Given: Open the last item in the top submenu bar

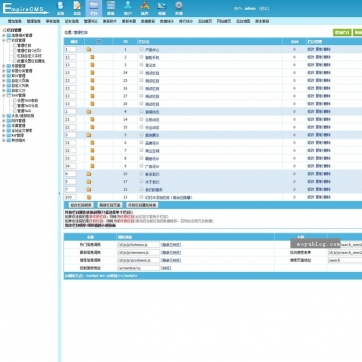Looking at the screenshot, I should pos(262,21).
